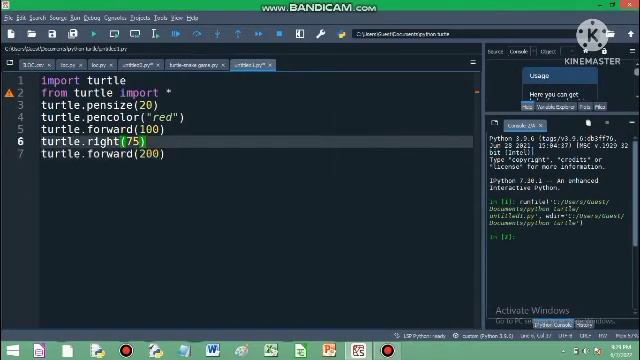Create a new file from the toolbar
Screen dimensions: 640x360
click(x=11, y=34)
